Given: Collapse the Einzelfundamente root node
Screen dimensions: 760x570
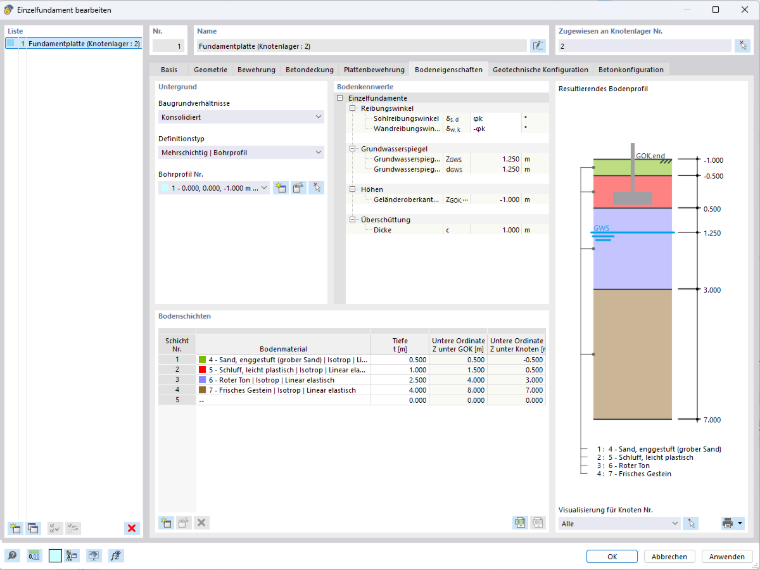Looking at the screenshot, I should 340,98.
